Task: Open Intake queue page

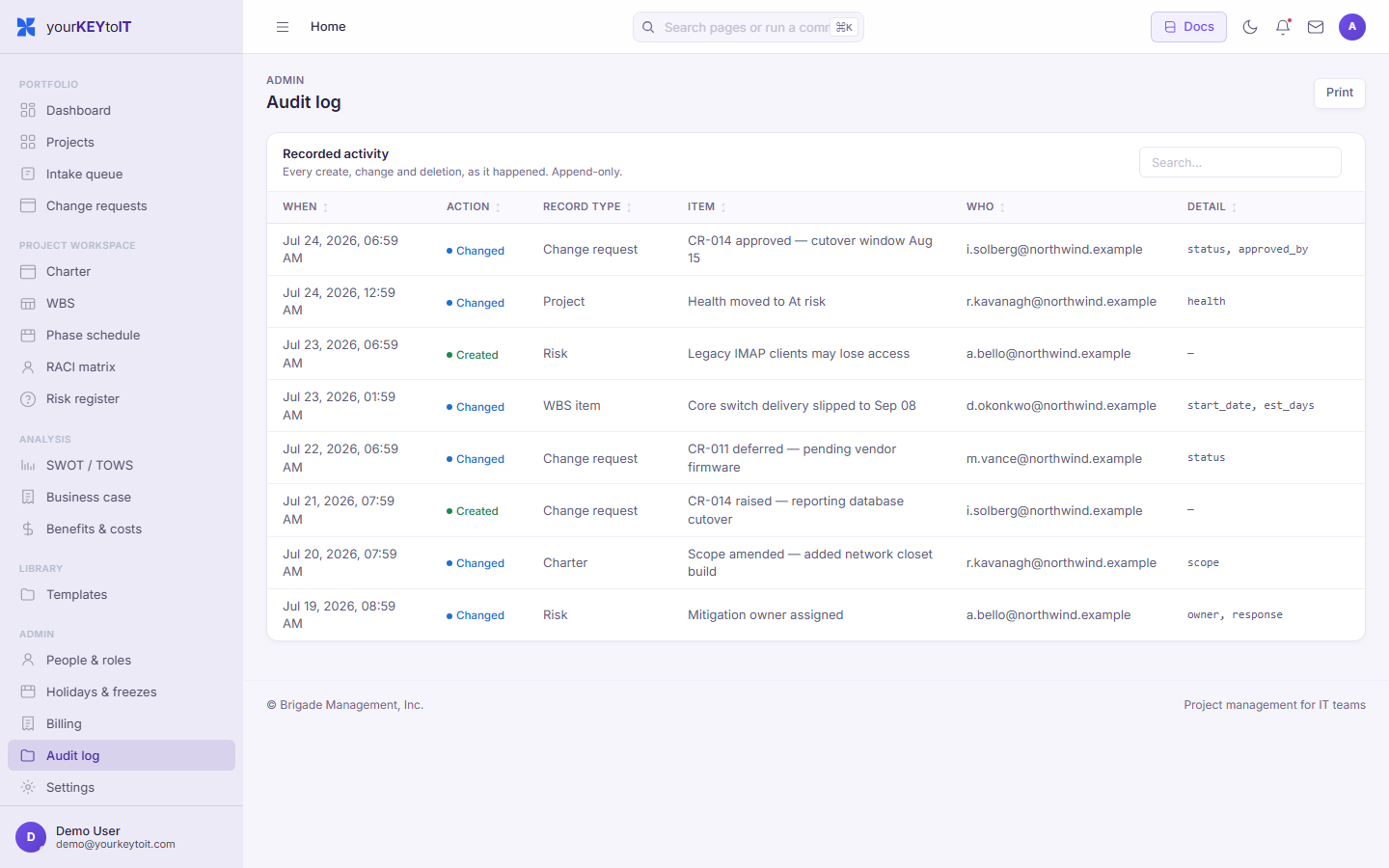Action: coord(122,174)
